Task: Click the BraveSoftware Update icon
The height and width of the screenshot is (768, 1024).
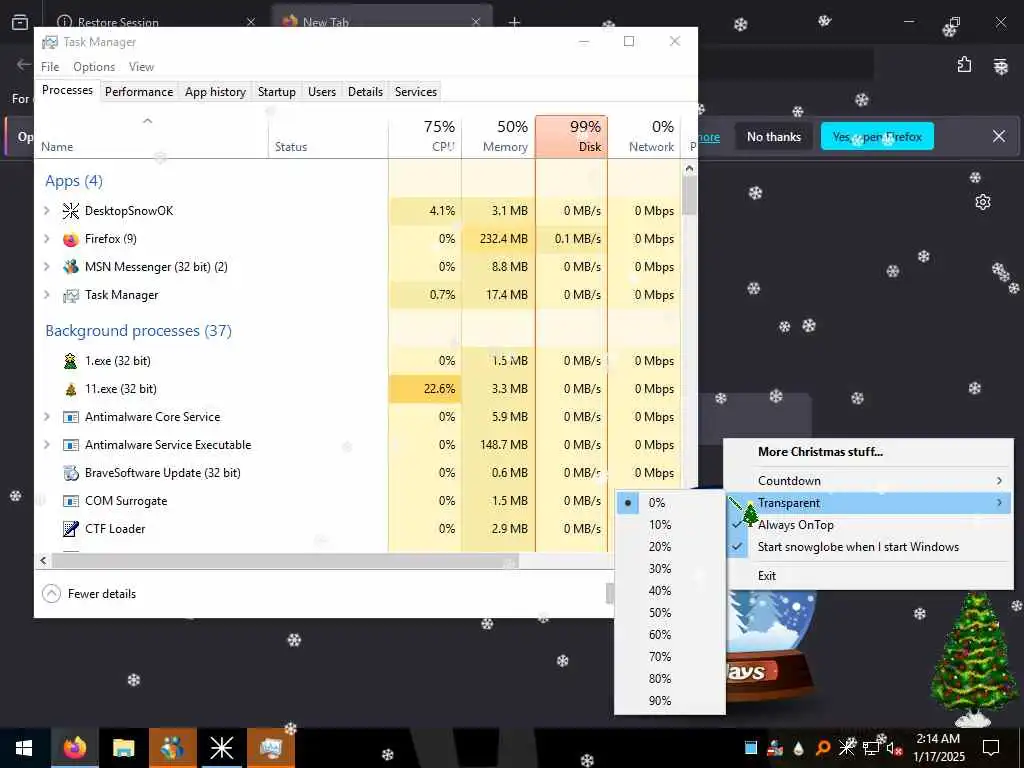Action: click(71, 472)
